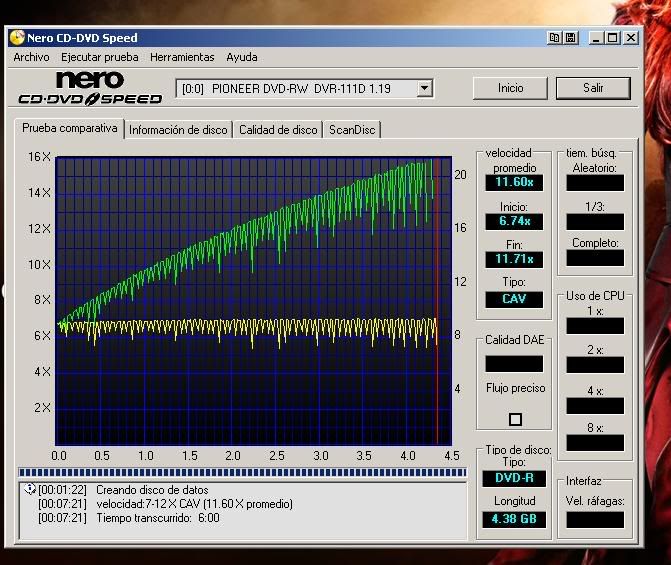This screenshot has width=671, height=565.
Task: Click the Salir button
Action: point(593,88)
